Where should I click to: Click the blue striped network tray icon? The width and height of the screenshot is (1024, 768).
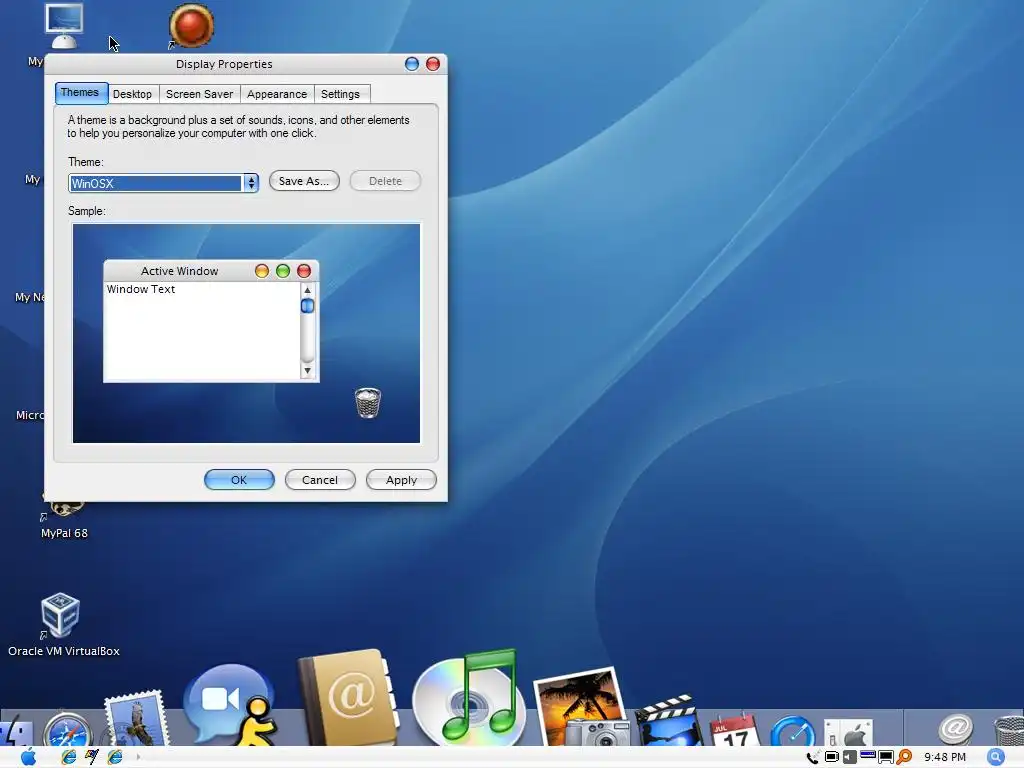tap(868, 756)
